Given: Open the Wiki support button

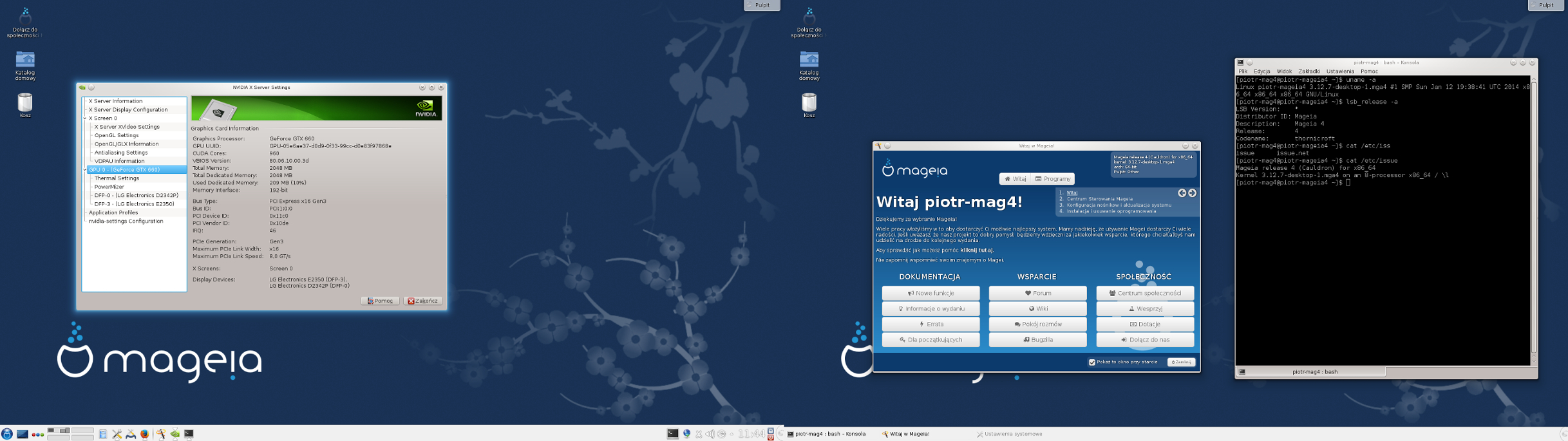Looking at the screenshot, I should pyautogui.click(x=1037, y=309).
